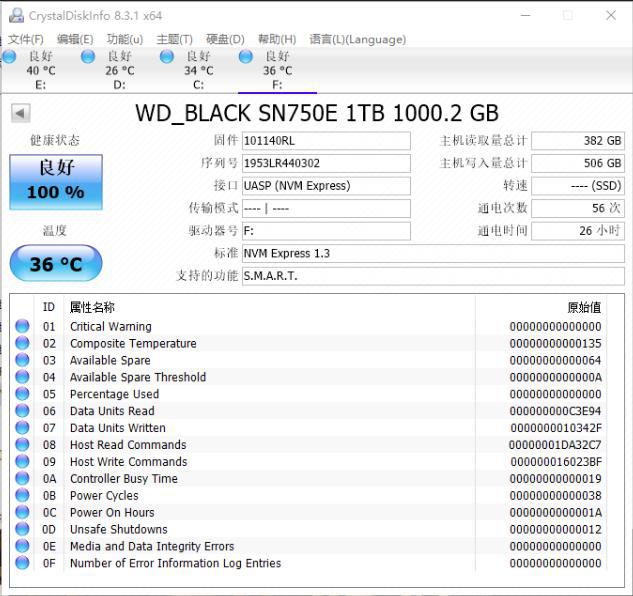Screen dimensions: 633x596
Task: Click the status orb of Power Cycles row
Action: click(x=22, y=495)
